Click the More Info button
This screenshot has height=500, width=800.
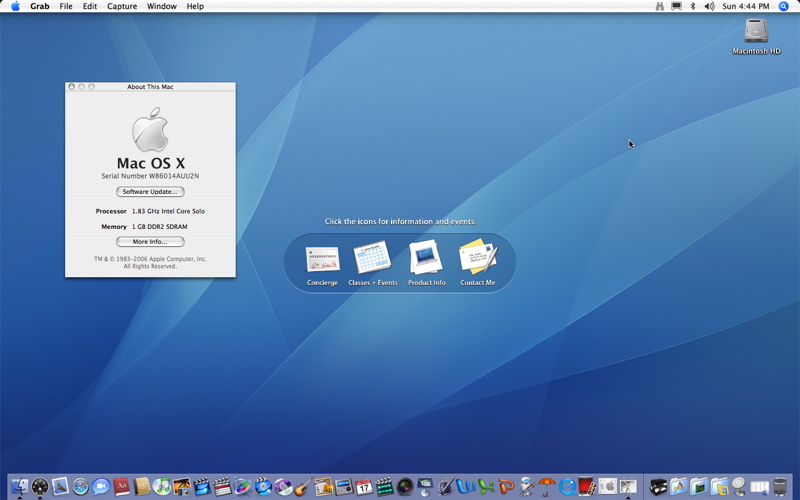pos(150,242)
